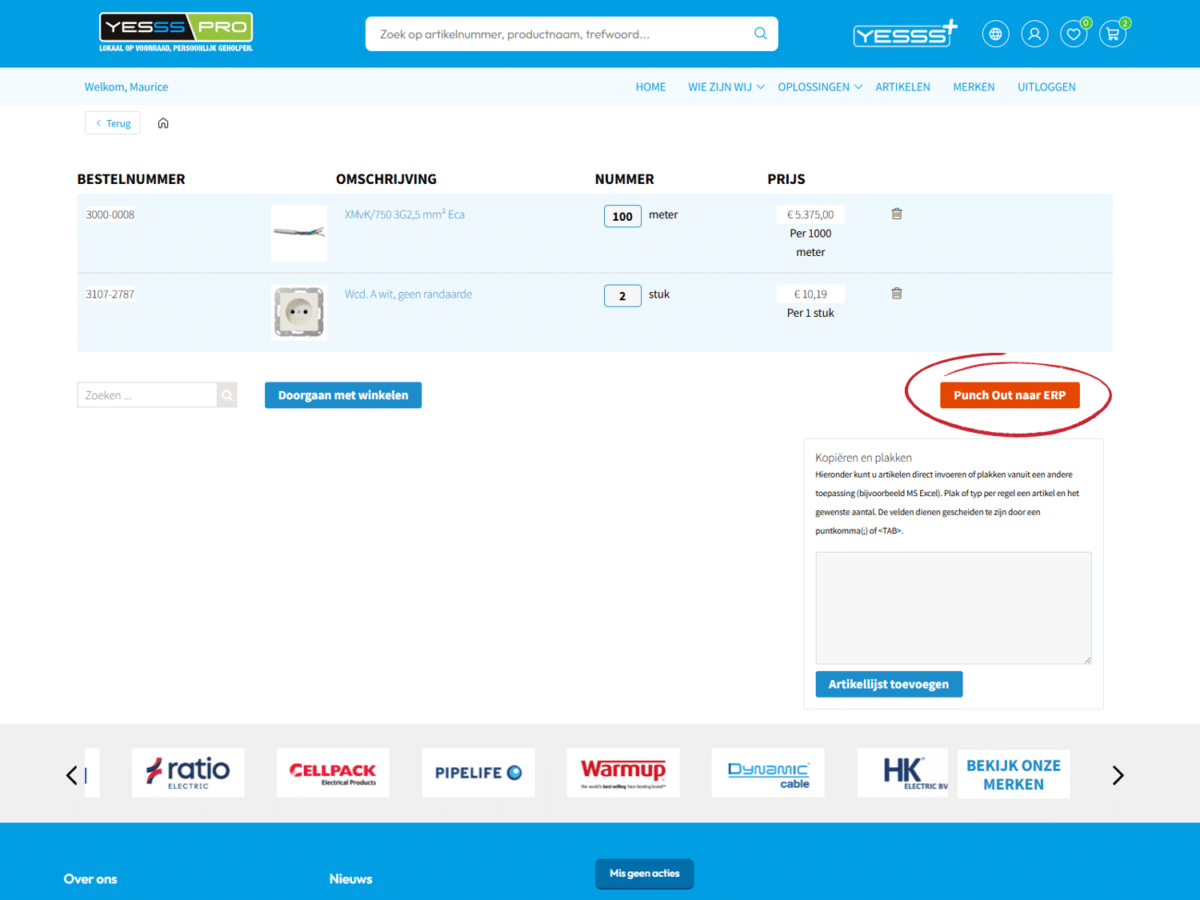The width and height of the screenshot is (1200, 900).
Task: Click UITLOGGEN to log out
Action: (1047, 87)
